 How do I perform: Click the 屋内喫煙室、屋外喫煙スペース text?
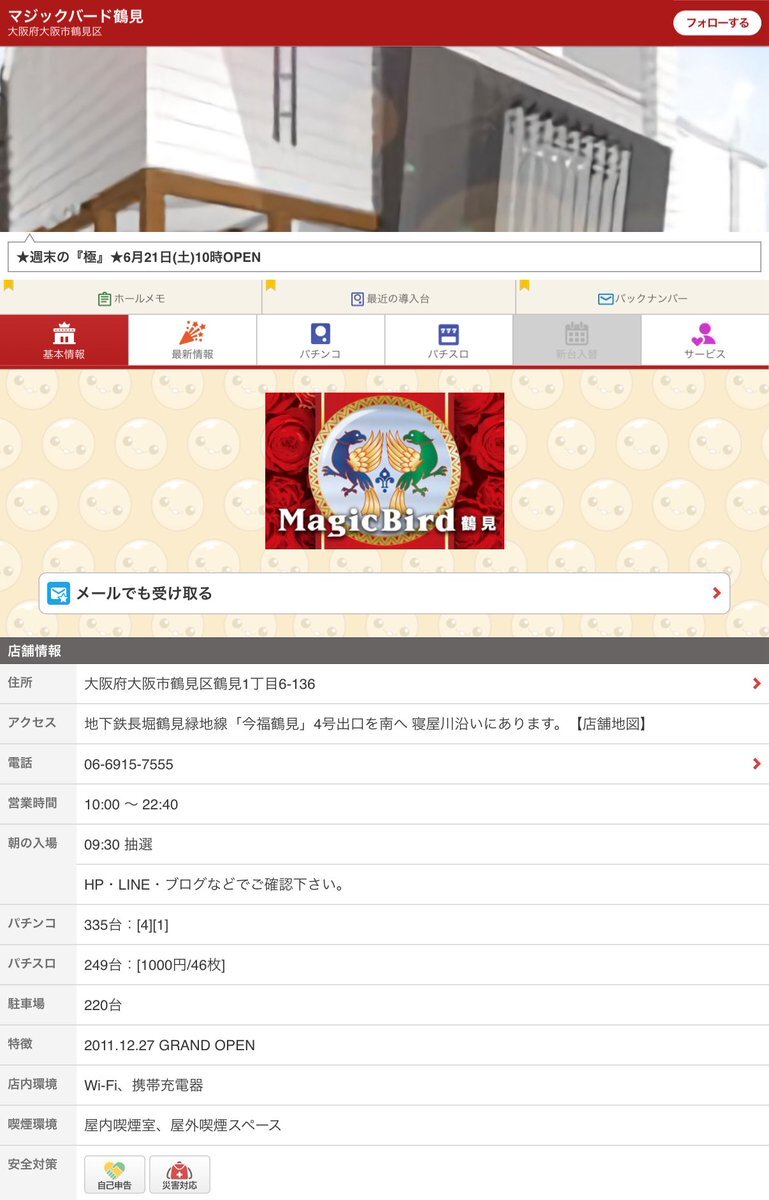point(183,1125)
